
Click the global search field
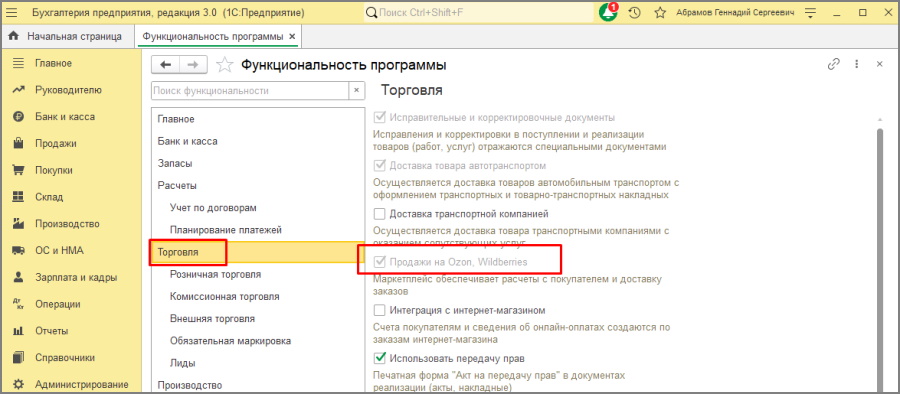click(479, 12)
